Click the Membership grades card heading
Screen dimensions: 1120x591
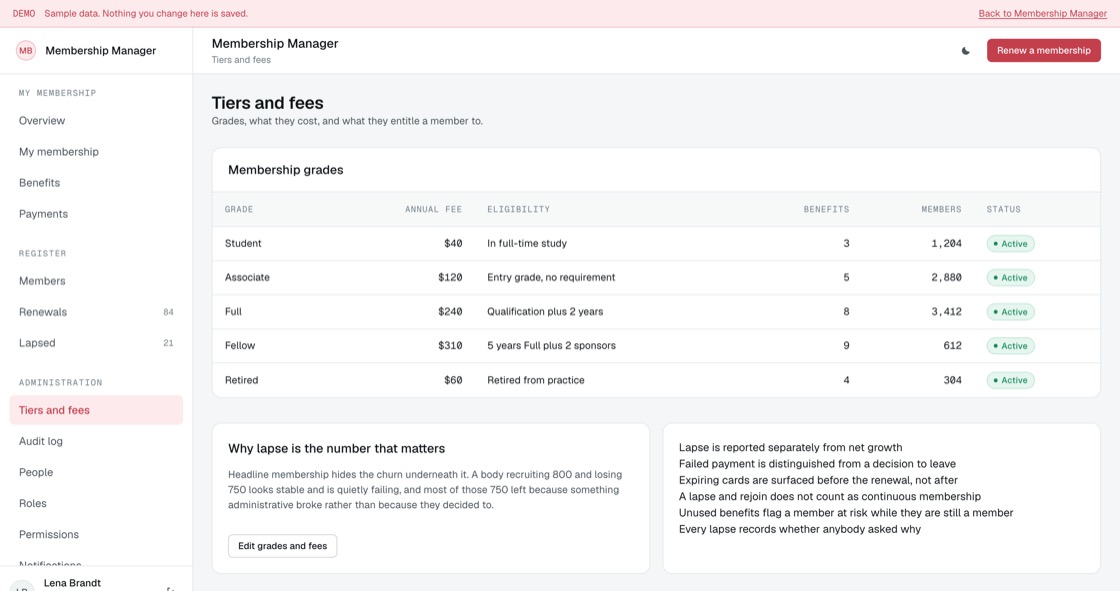point(286,170)
